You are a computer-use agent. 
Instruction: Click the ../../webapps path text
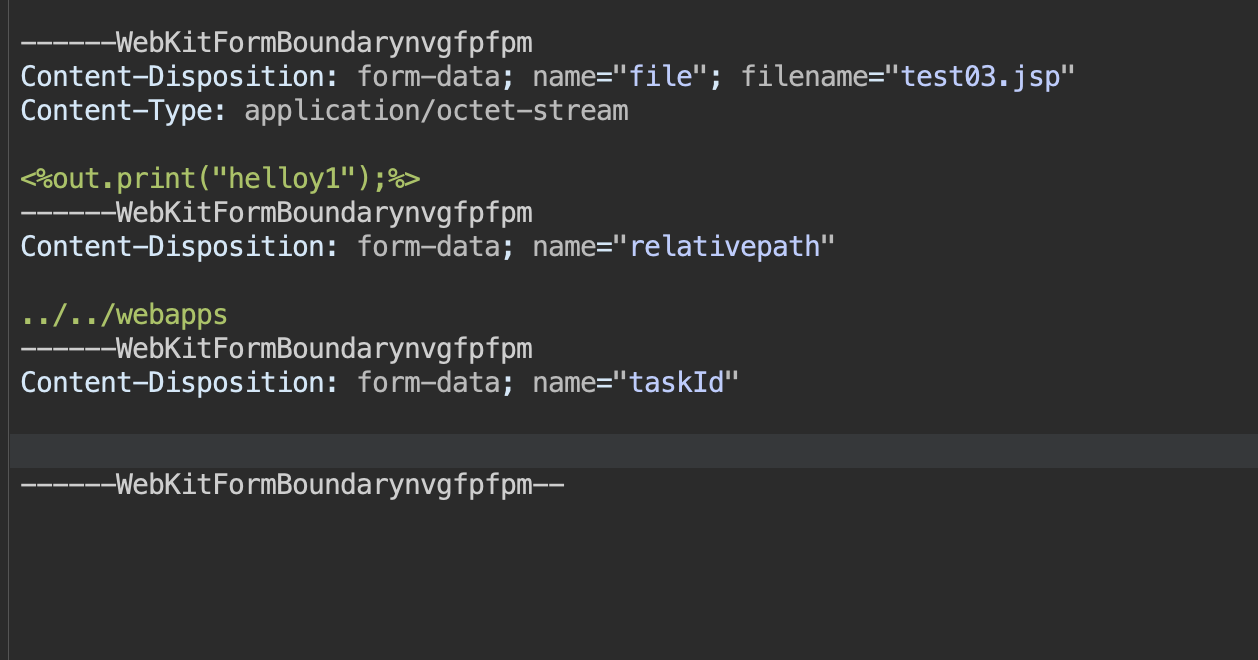click(124, 315)
